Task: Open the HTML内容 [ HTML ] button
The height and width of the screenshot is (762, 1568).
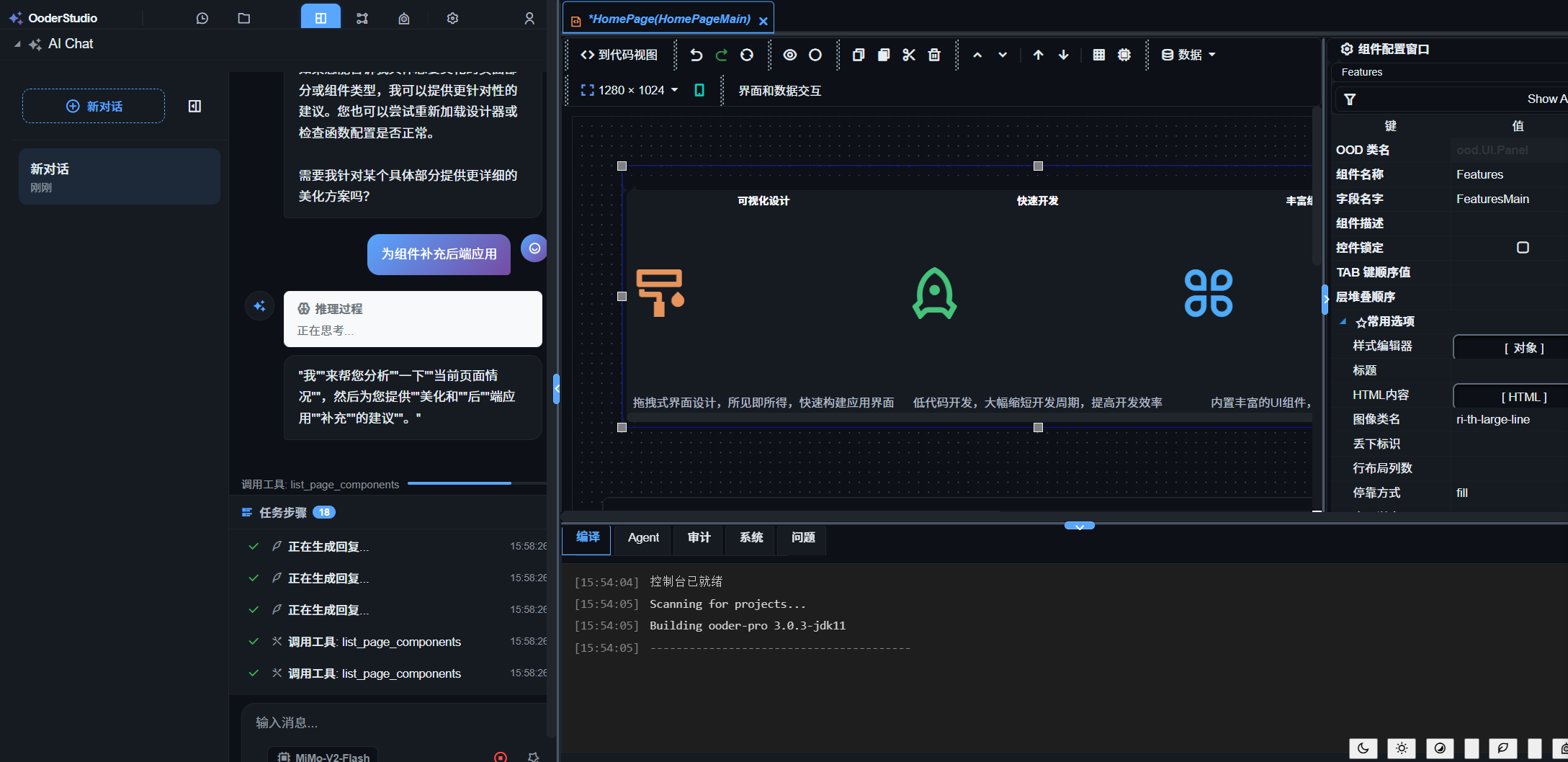Action: (x=1510, y=397)
